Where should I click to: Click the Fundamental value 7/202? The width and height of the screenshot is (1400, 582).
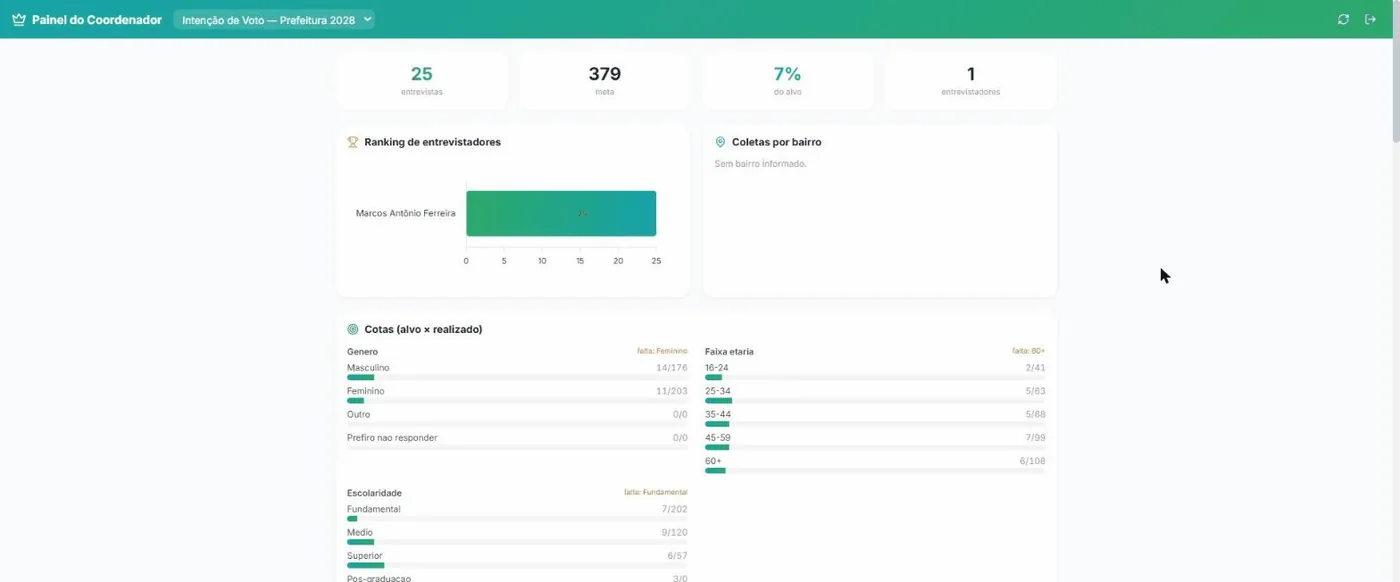pos(674,509)
